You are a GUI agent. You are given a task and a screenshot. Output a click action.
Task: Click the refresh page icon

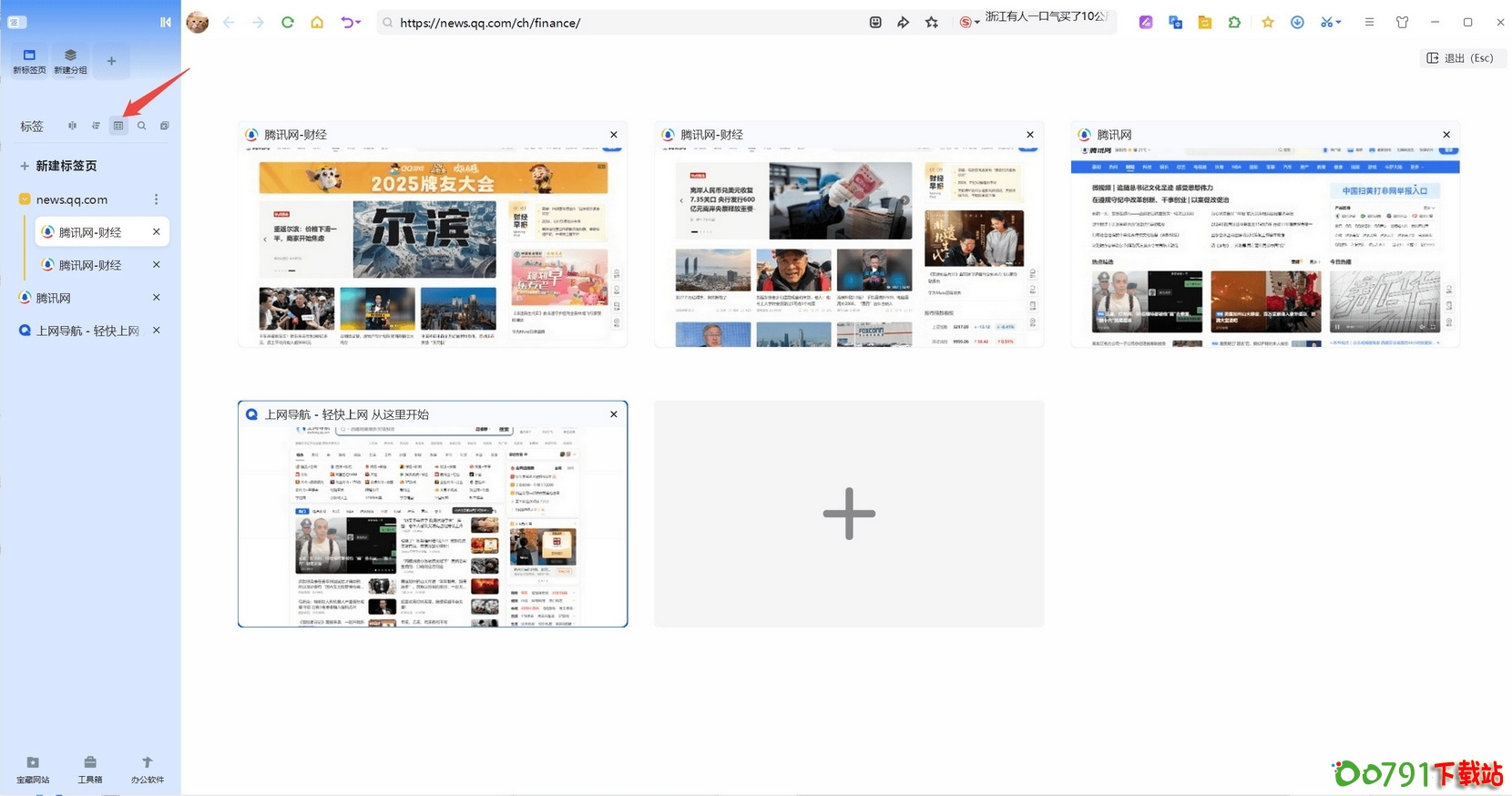(x=288, y=23)
